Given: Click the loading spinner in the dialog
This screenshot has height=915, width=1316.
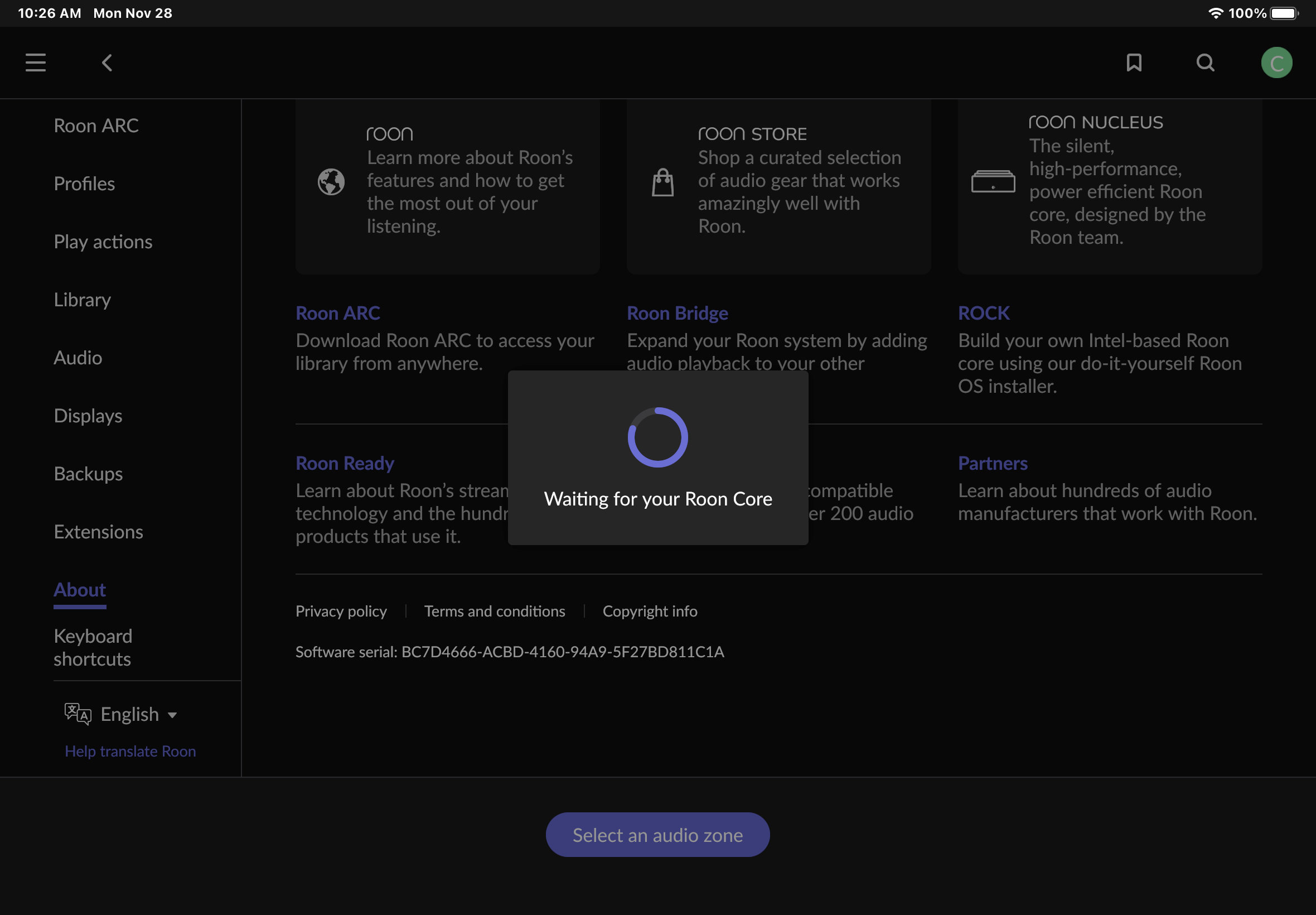Looking at the screenshot, I should click(657, 437).
